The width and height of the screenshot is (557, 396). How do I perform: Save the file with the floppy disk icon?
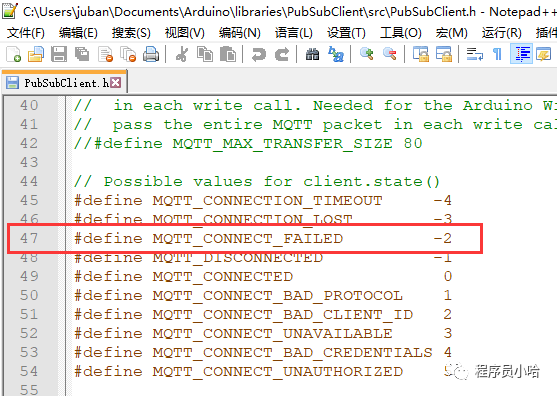(59, 54)
